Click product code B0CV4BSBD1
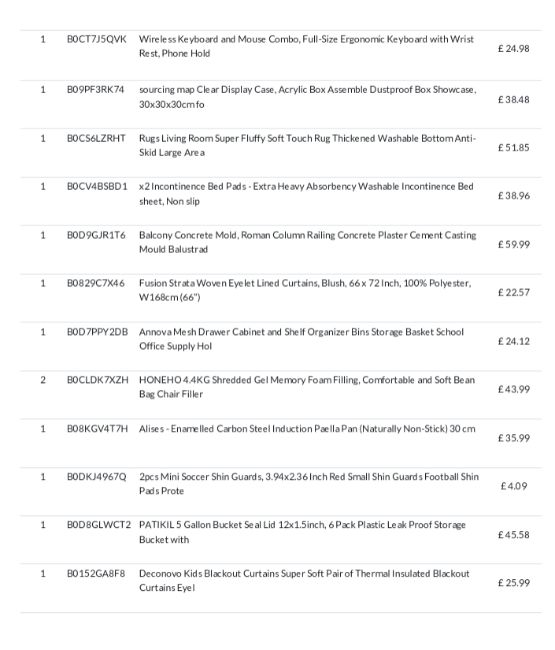555x650 pixels. point(97,187)
